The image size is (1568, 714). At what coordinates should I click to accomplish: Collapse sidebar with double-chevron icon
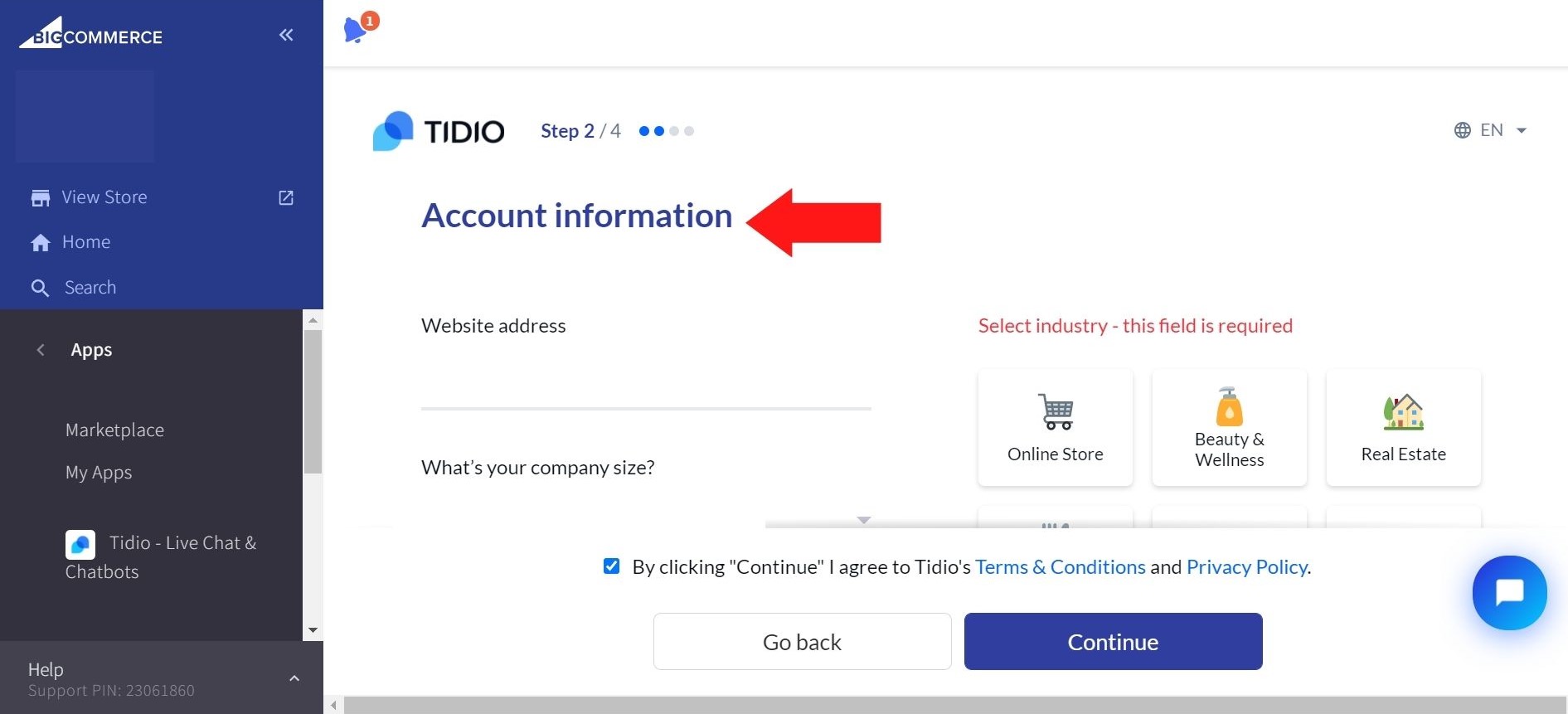[286, 35]
